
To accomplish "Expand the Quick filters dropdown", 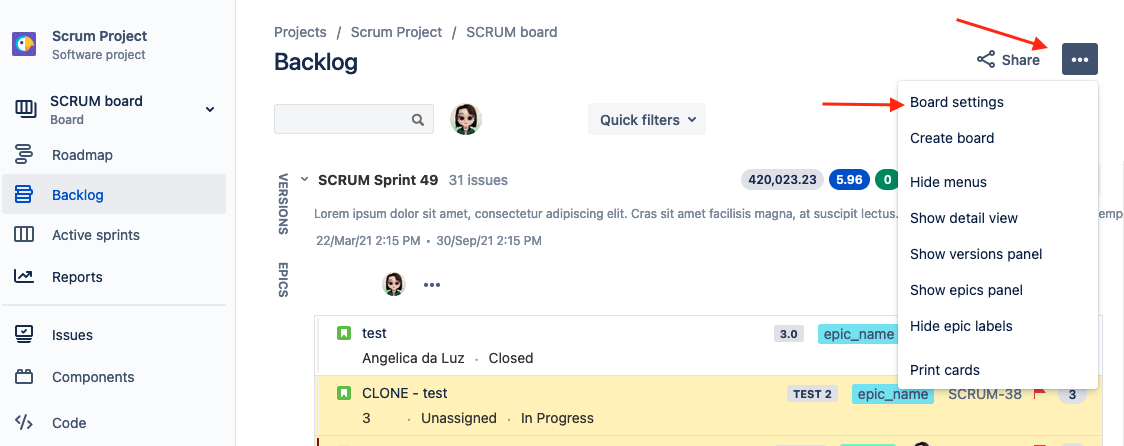I will (x=647, y=120).
